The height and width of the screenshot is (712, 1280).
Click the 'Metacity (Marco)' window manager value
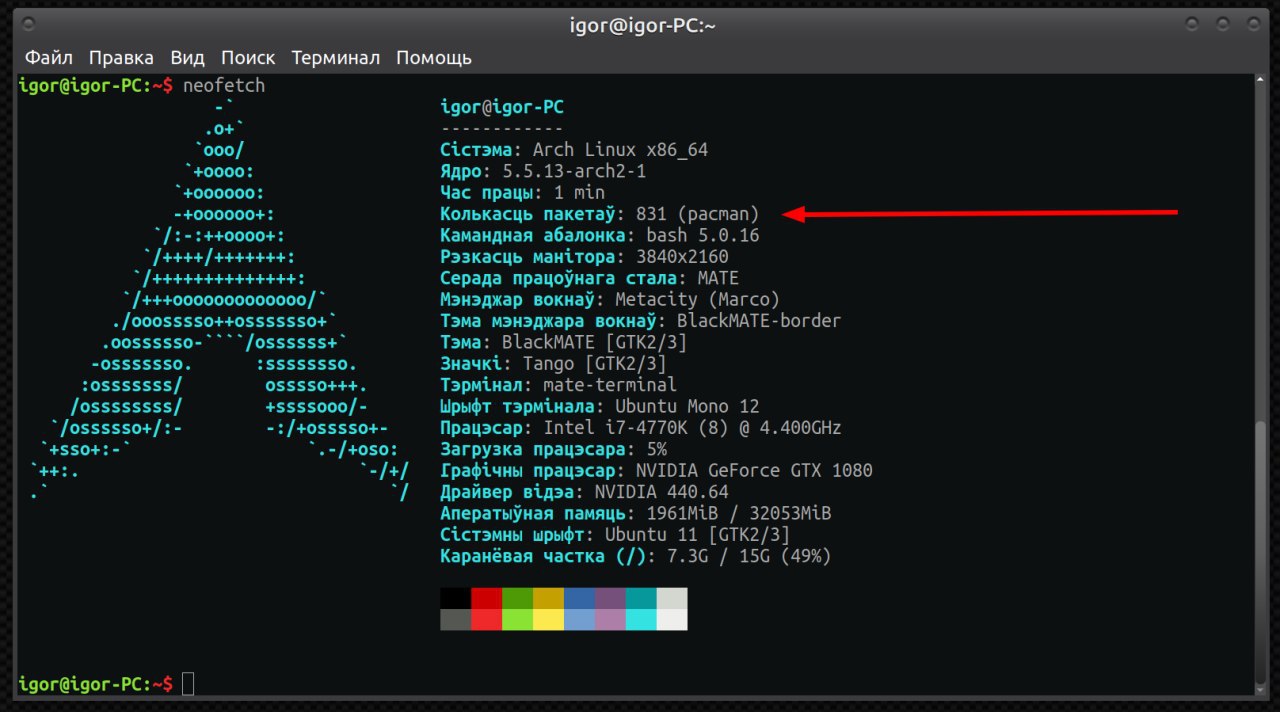click(697, 299)
